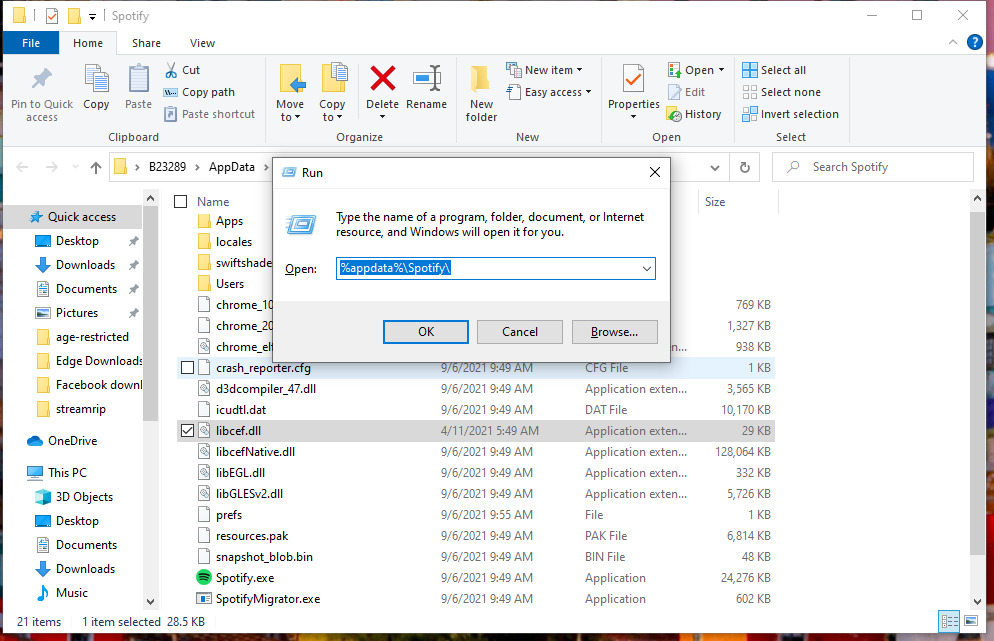Click Browse... in the Run dialog
Image resolution: width=994 pixels, height=641 pixels.
614,332
